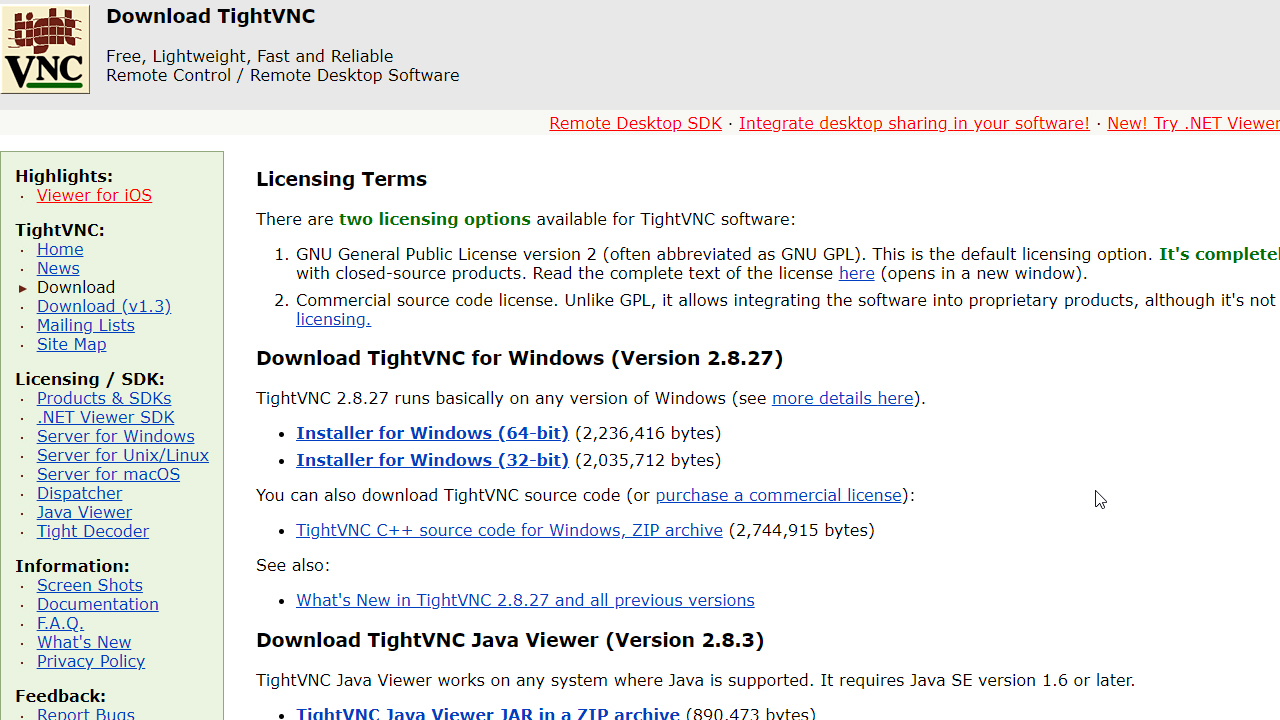Viewport: 1280px width, 720px height.
Task: Open the F.A.Q. page
Action: [x=60, y=623]
